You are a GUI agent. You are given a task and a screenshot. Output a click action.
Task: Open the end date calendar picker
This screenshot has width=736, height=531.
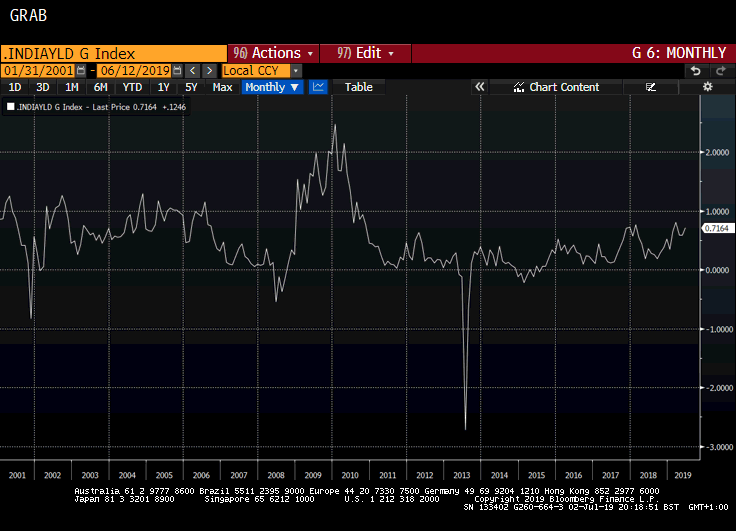(x=177, y=71)
